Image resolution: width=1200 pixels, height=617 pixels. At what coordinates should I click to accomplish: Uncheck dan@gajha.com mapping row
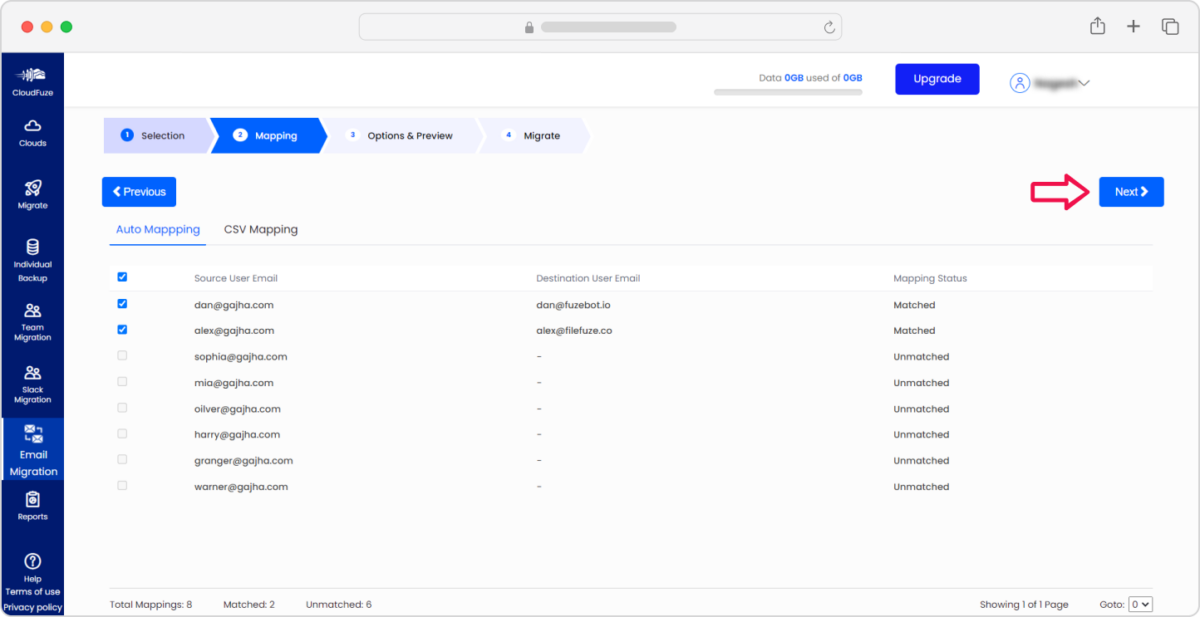pyautogui.click(x=121, y=303)
